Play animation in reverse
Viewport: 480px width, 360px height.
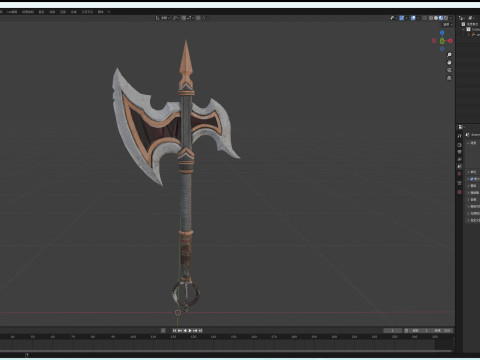click(x=185, y=330)
